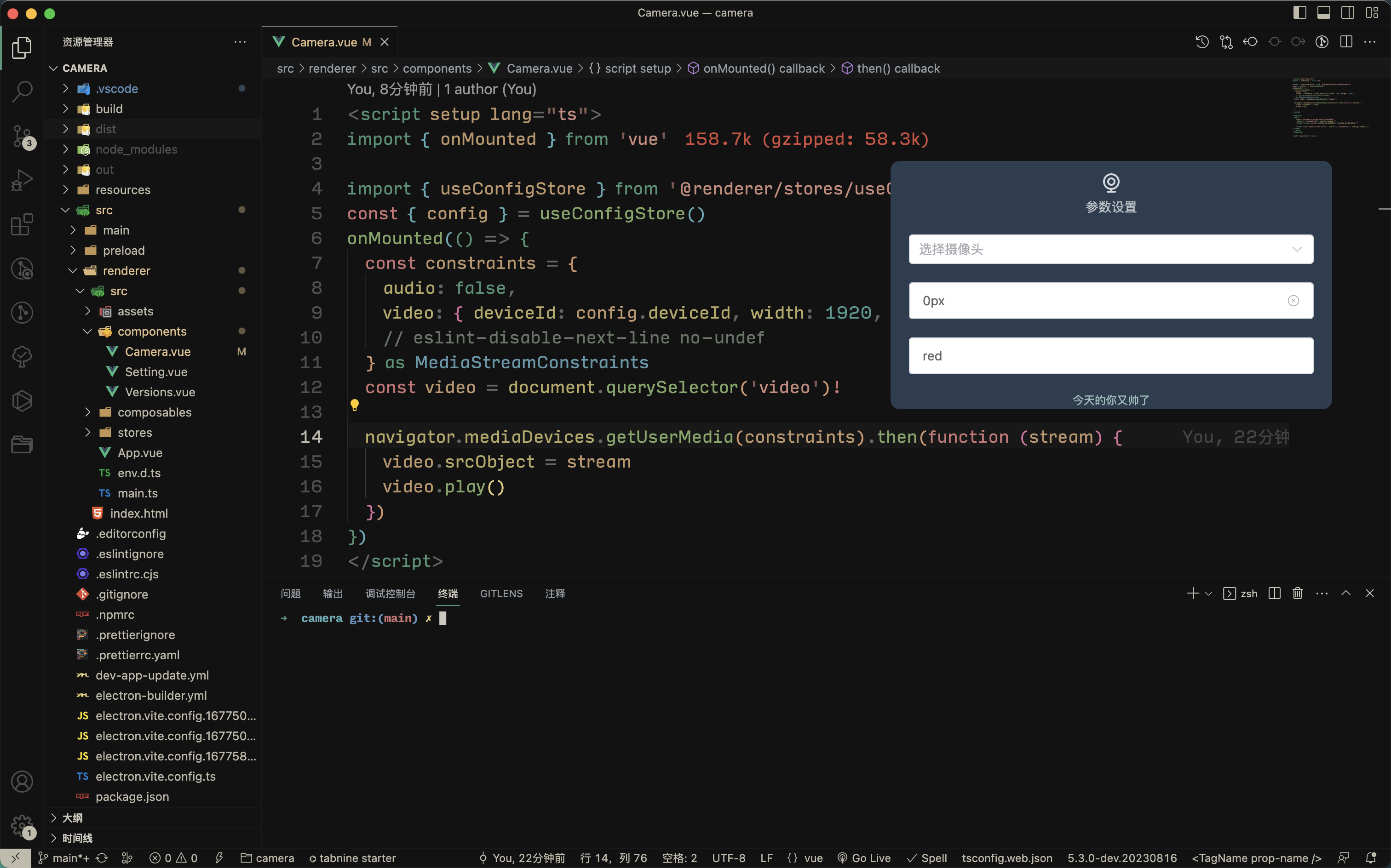Open Explorer views and more actions ellipsis
The width and height of the screenshot is (1391, 868).
(x=240, y=42)
